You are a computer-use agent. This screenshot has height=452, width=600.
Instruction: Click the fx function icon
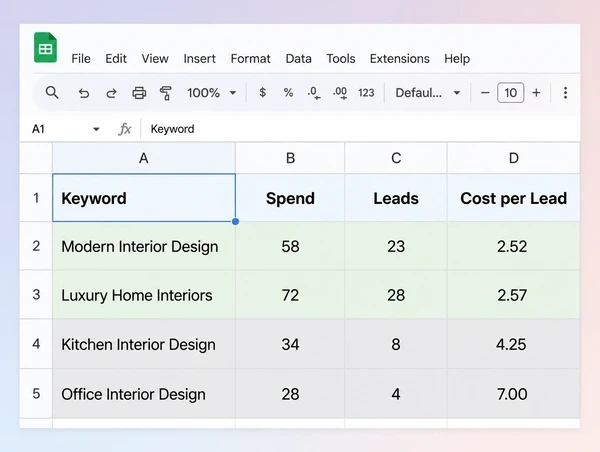point(125,129)
